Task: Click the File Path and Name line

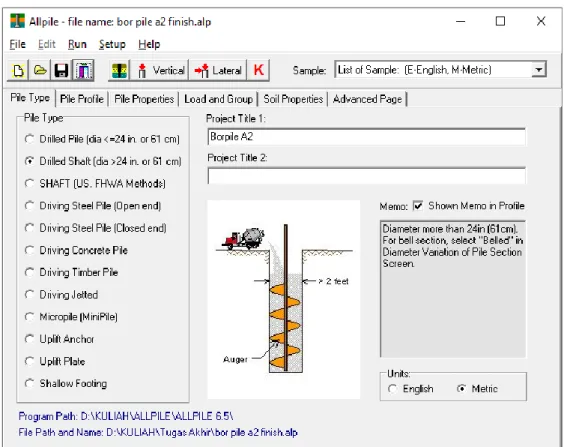Action: [x=158, y=432]
